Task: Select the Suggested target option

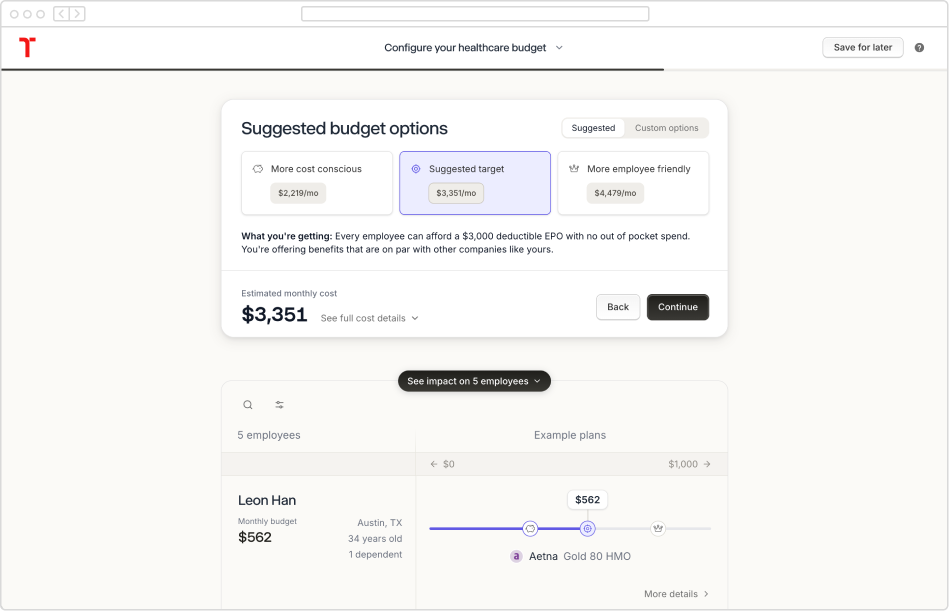Action: pyautogui.click(x=475, y=183)
